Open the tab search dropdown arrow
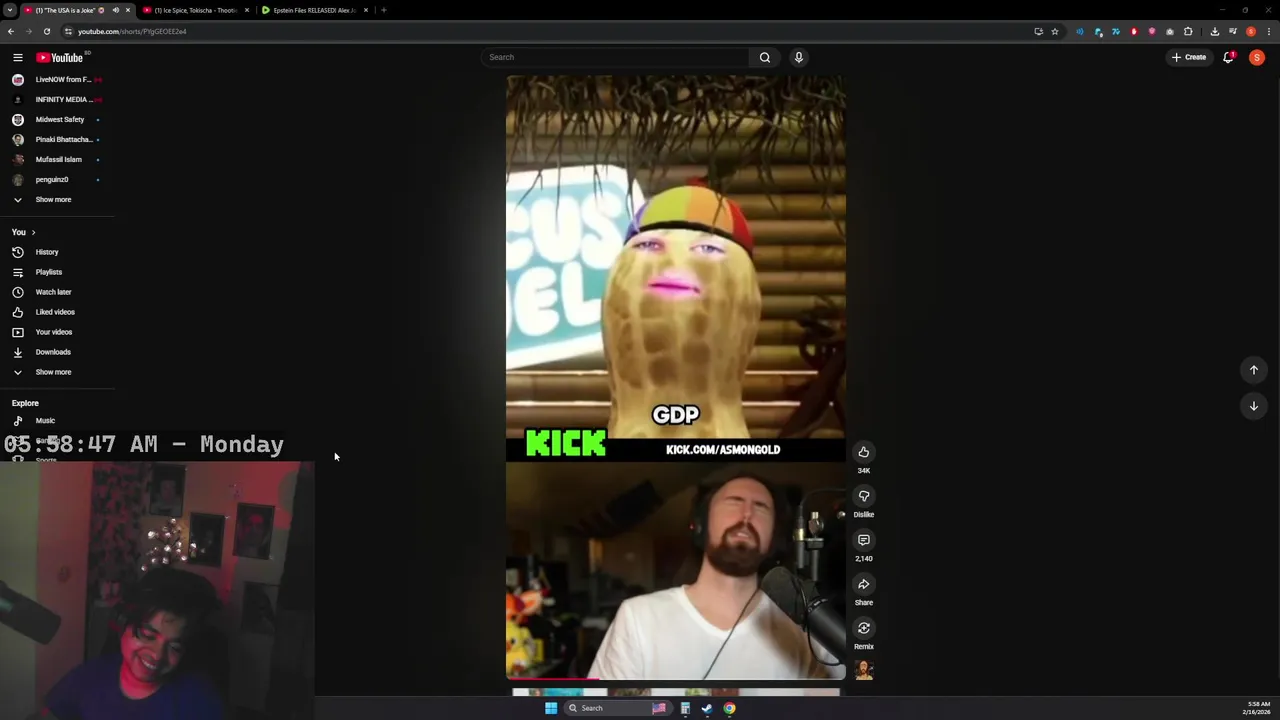Image resolution: width=1280 pixels, height=720 pixels. [x=9, y=10]
